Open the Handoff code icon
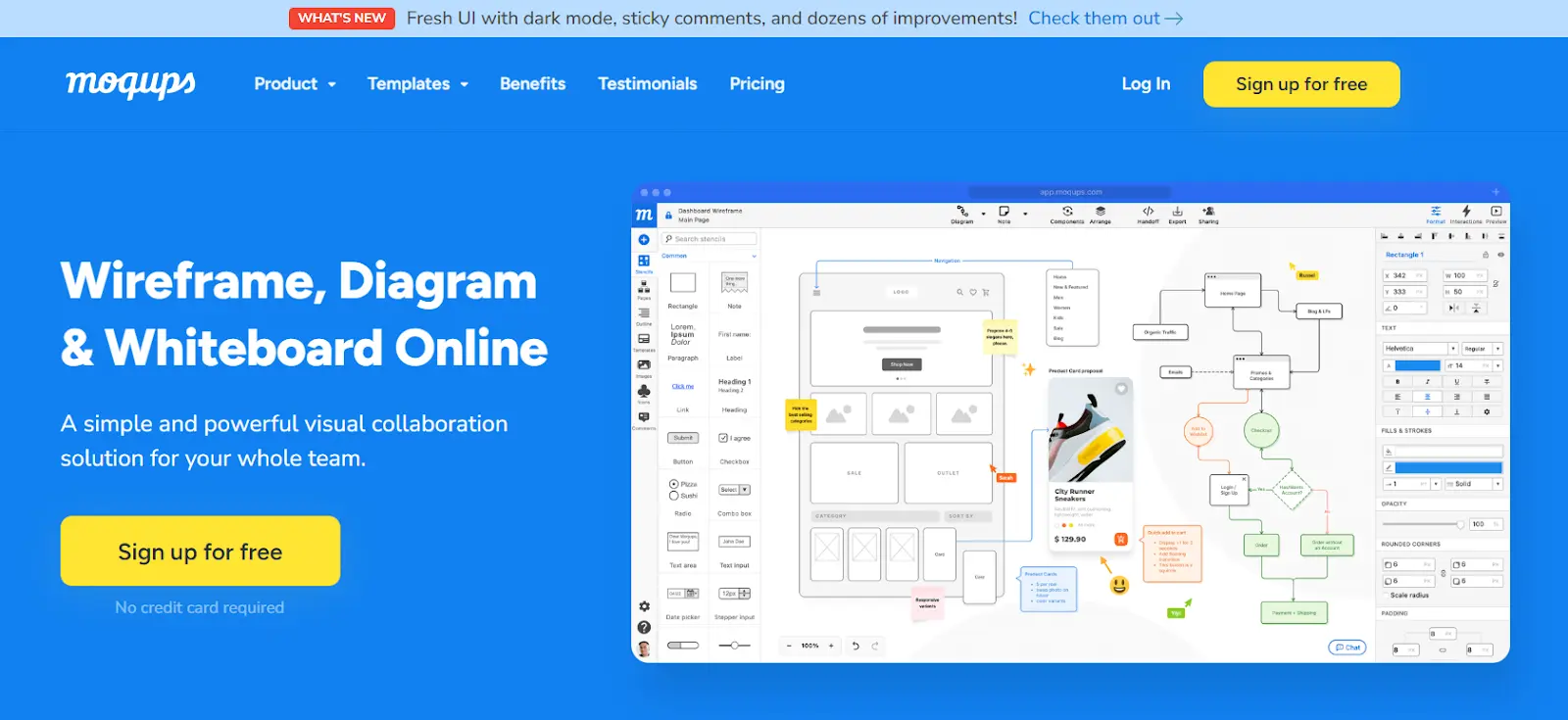 pos(1149,212)
